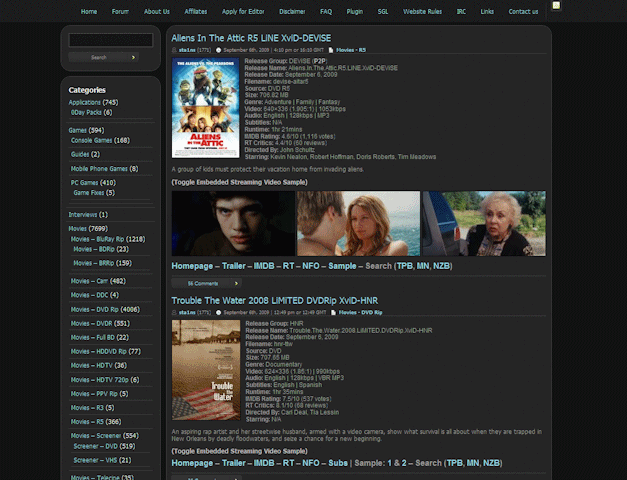This screenshot has width=627, height=480.
Task: Open the IRC nav link
Action: 461,12
